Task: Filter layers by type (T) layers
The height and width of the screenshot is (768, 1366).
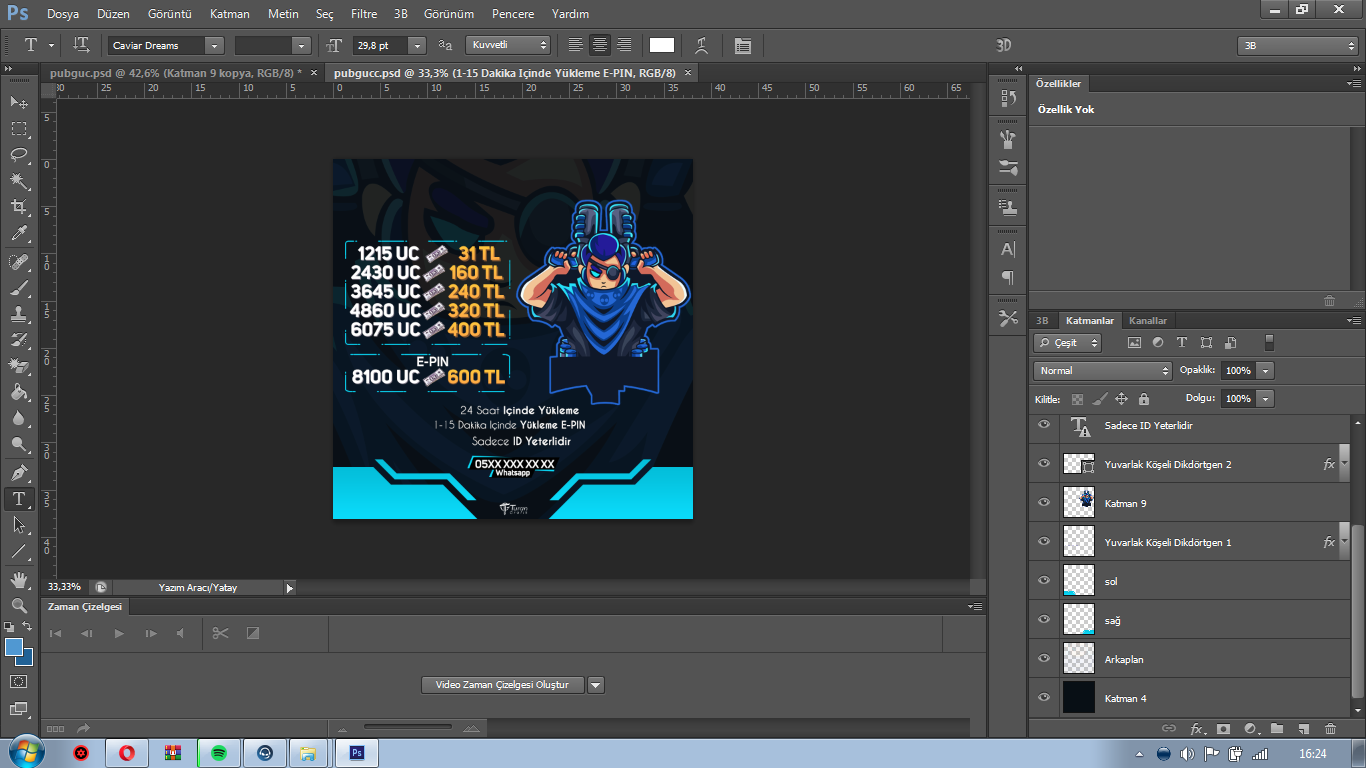Action: click(1182, 343)
